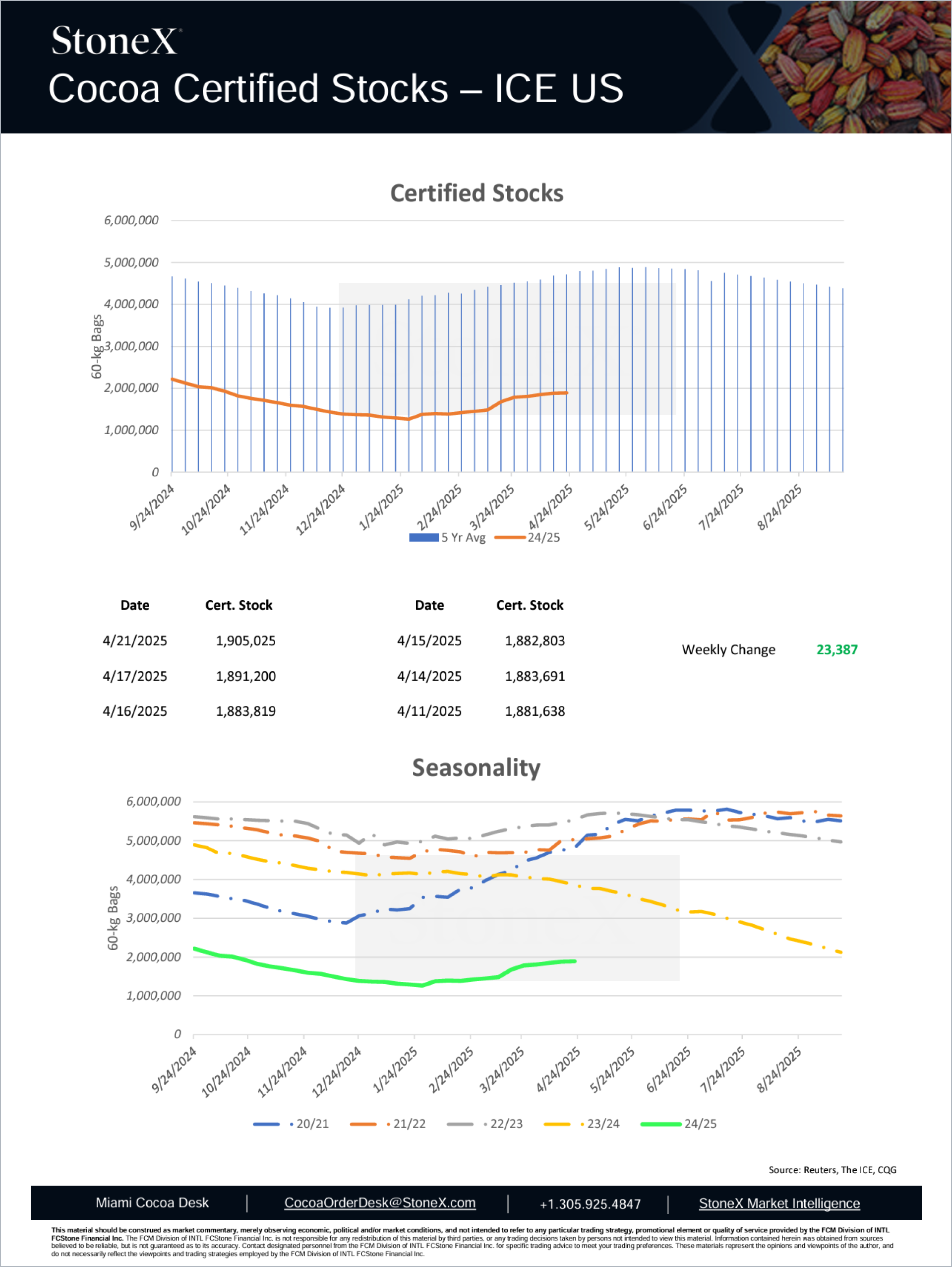Click the orange 24/25 legend line marker
This screenshot has width=952, height=1267.
(510, 537)
